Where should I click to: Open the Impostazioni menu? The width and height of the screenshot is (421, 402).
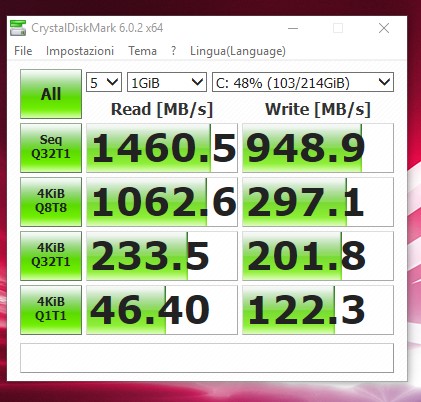80,51
